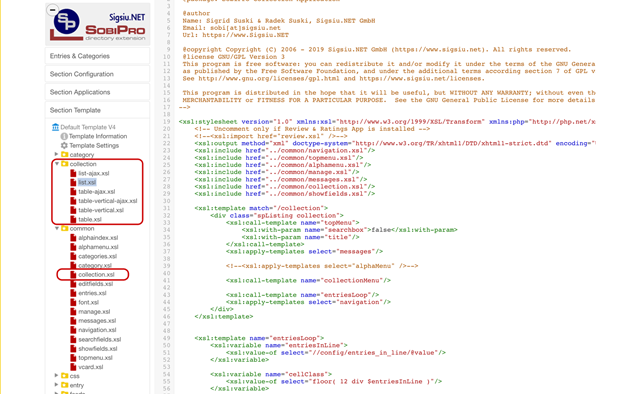Open table.xsl file
Image resolution: width=636 pixels, height=394 pixels.
(90, 220)
